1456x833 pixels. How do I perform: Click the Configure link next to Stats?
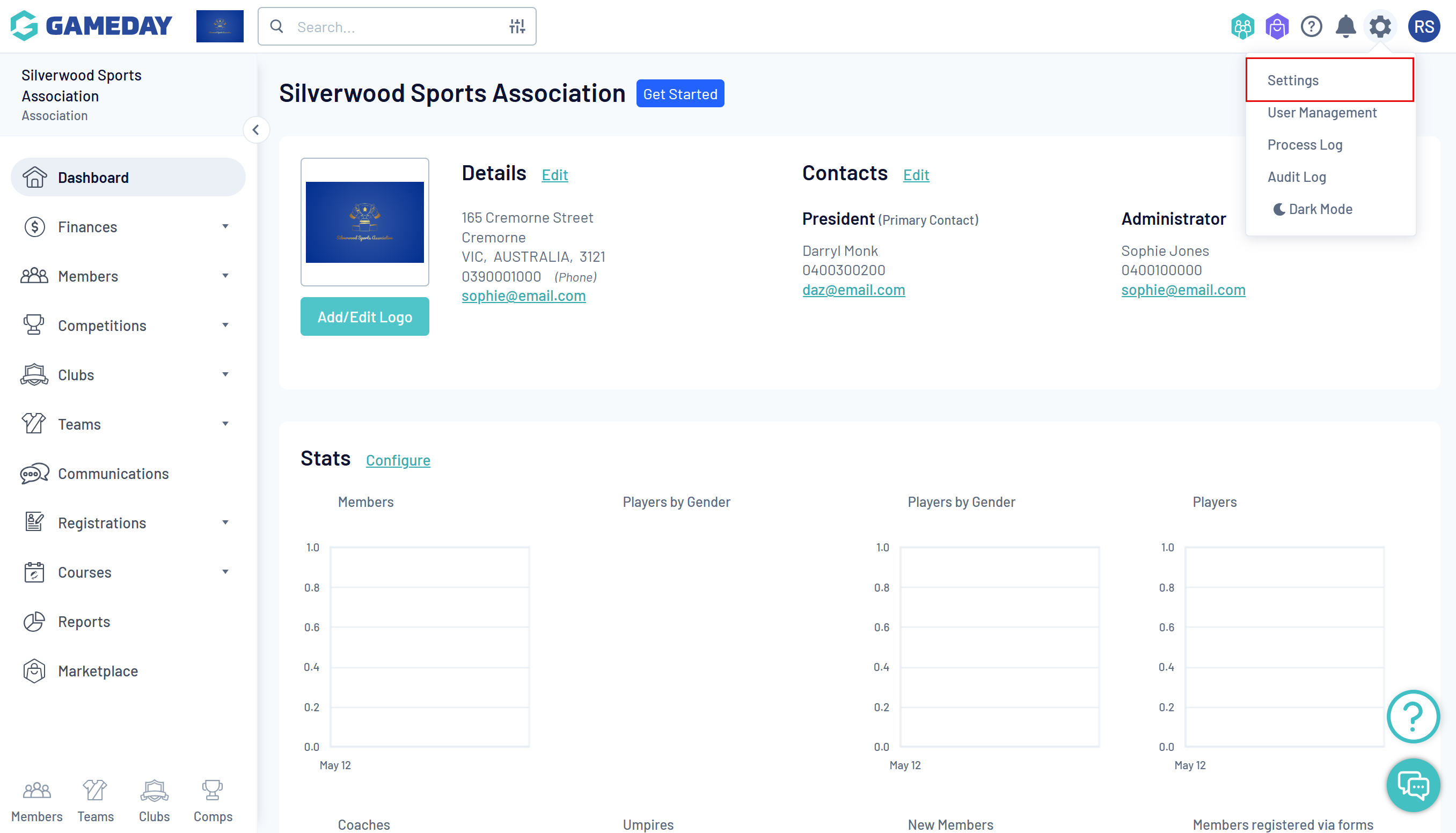coord(398,461)
